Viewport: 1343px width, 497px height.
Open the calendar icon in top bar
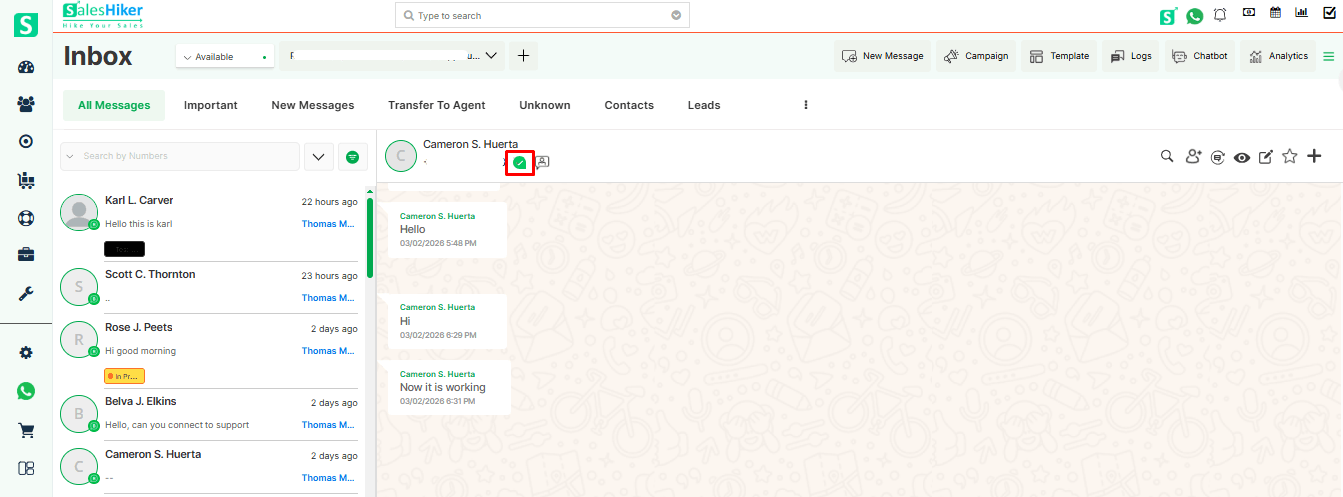(x=1275, y=13)
